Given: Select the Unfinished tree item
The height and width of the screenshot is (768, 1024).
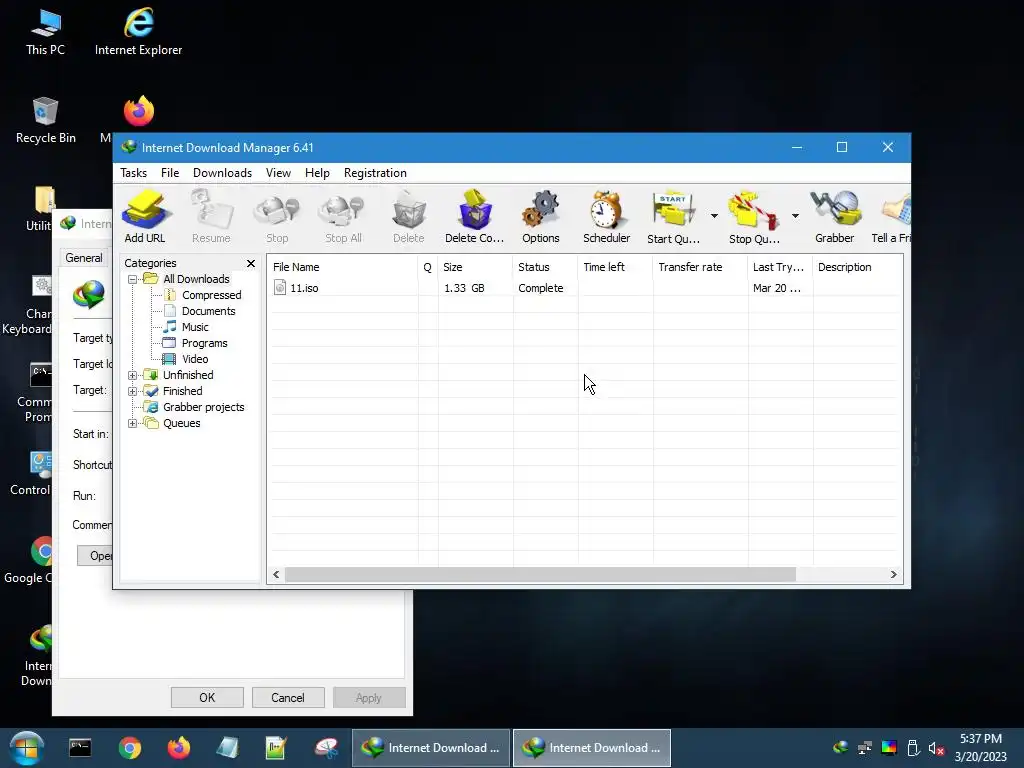Looking at the screenshot, I should click(188, 375).
